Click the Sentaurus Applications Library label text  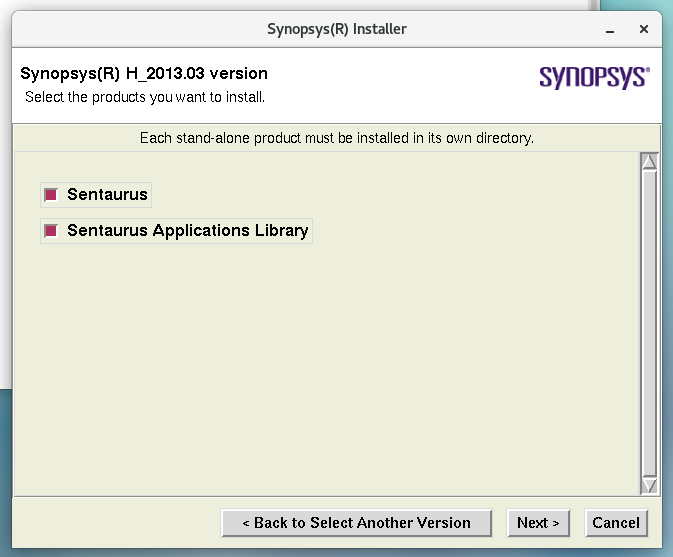coord(187,231)
